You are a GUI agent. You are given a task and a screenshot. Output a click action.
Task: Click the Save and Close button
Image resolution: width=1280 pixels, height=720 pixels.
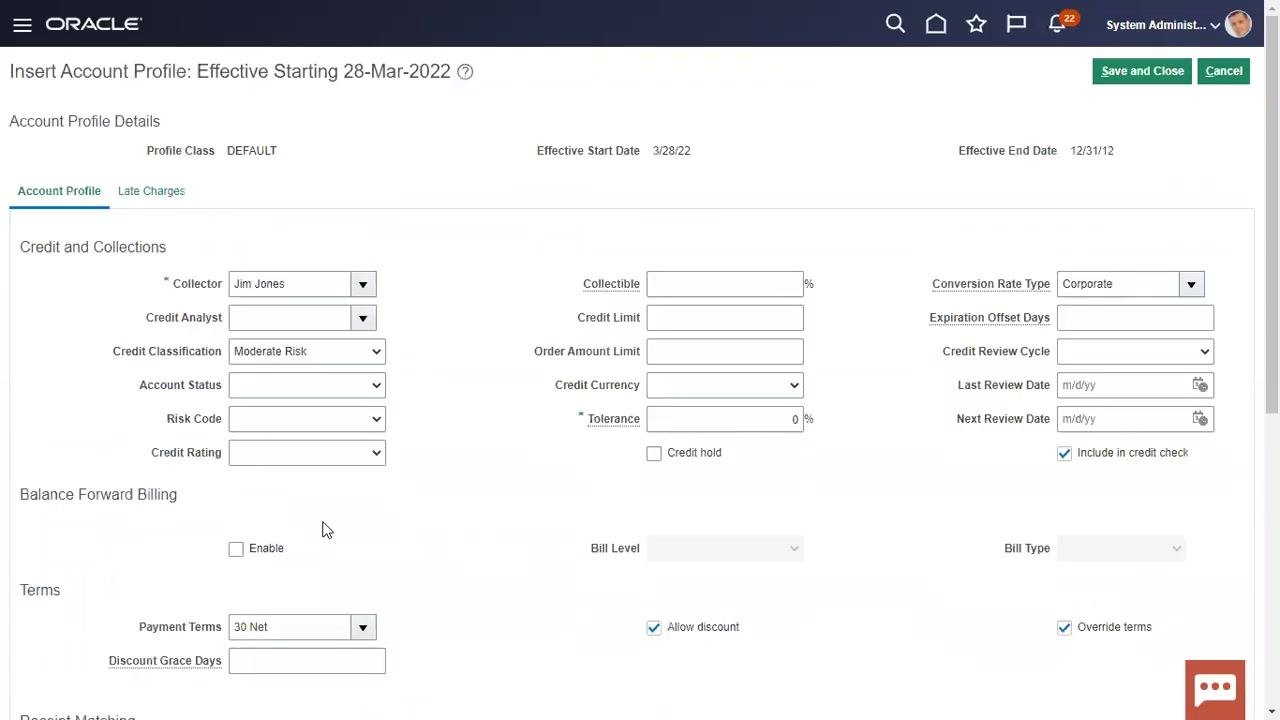click(x=1142, y=71)
